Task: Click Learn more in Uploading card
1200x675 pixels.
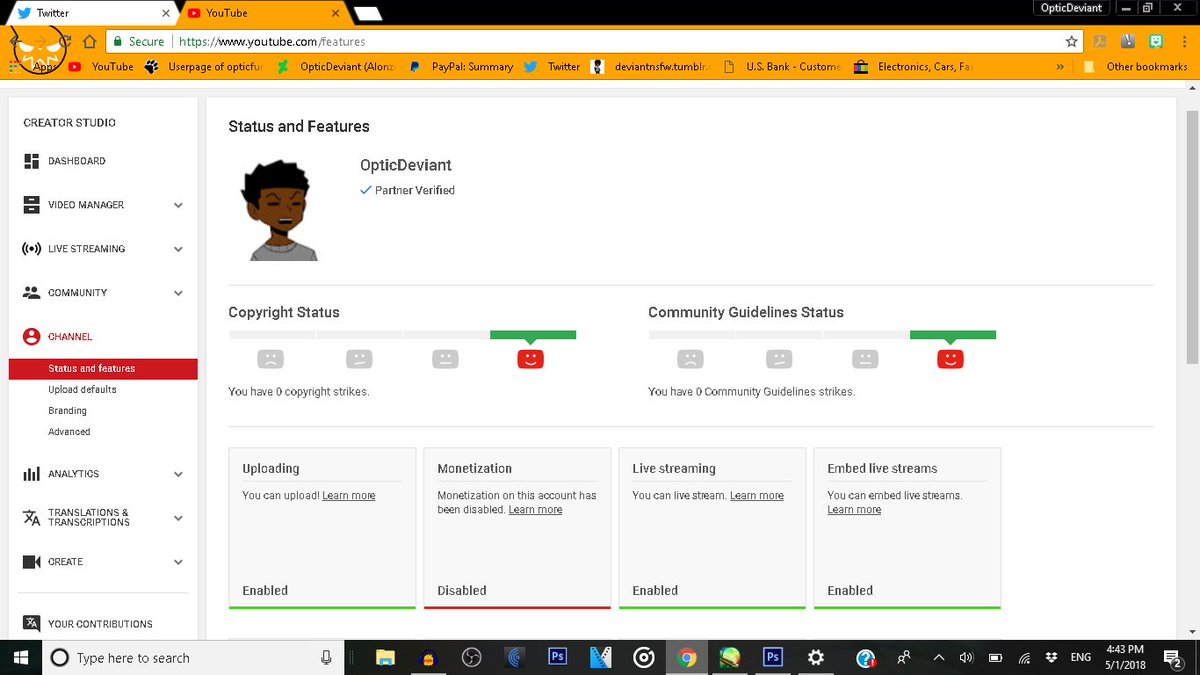Action: point(349,496)
